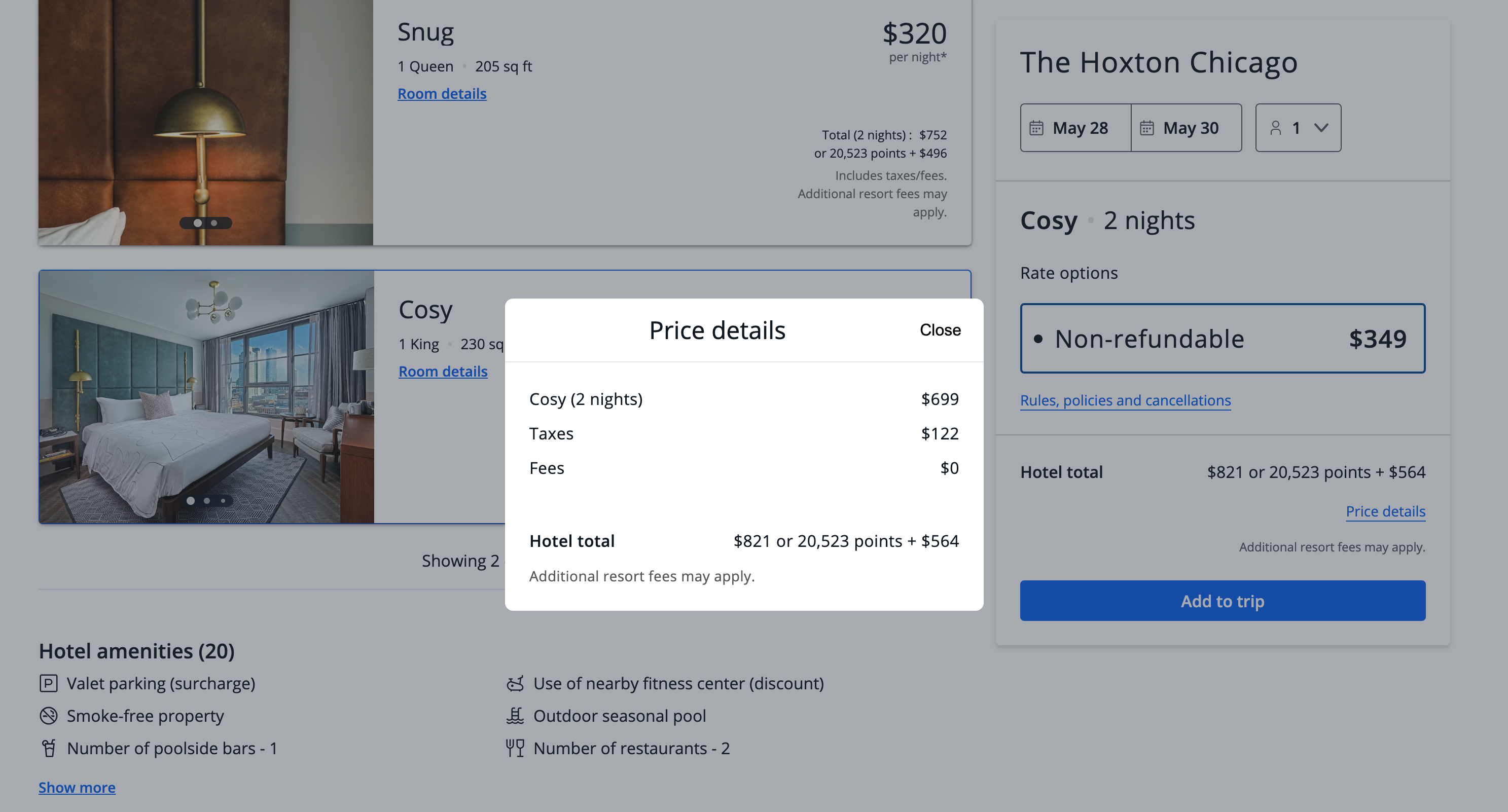Click the check-in calendar icon
This screenshot has width=1508, height=812.
pyautogui.click(x=1036, y=128)
